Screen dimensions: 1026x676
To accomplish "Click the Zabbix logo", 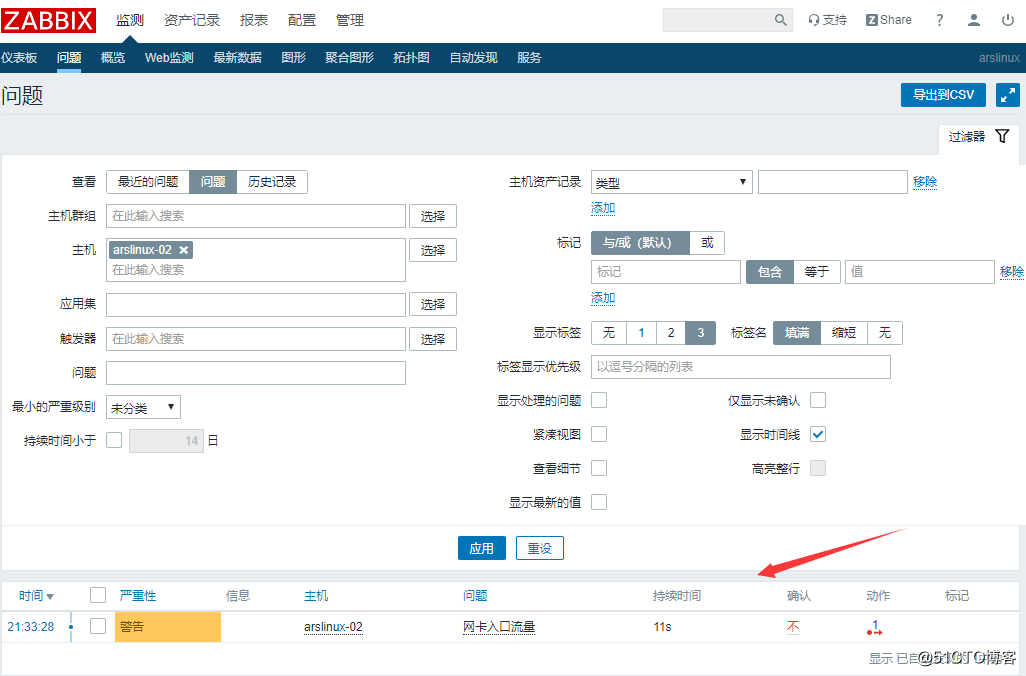I will pos(48,20).
